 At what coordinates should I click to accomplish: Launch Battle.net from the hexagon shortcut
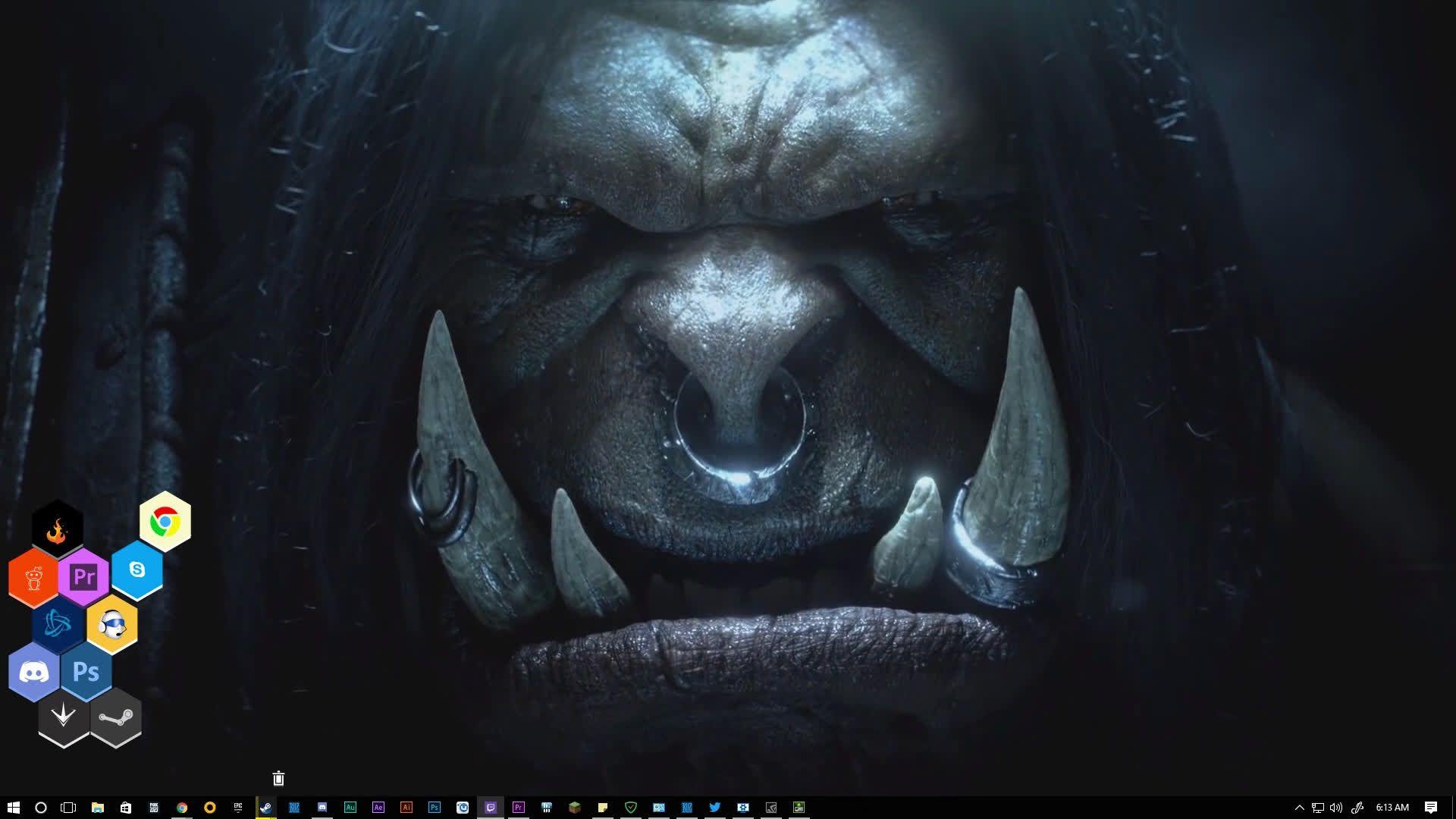click(x=58, y=624)
